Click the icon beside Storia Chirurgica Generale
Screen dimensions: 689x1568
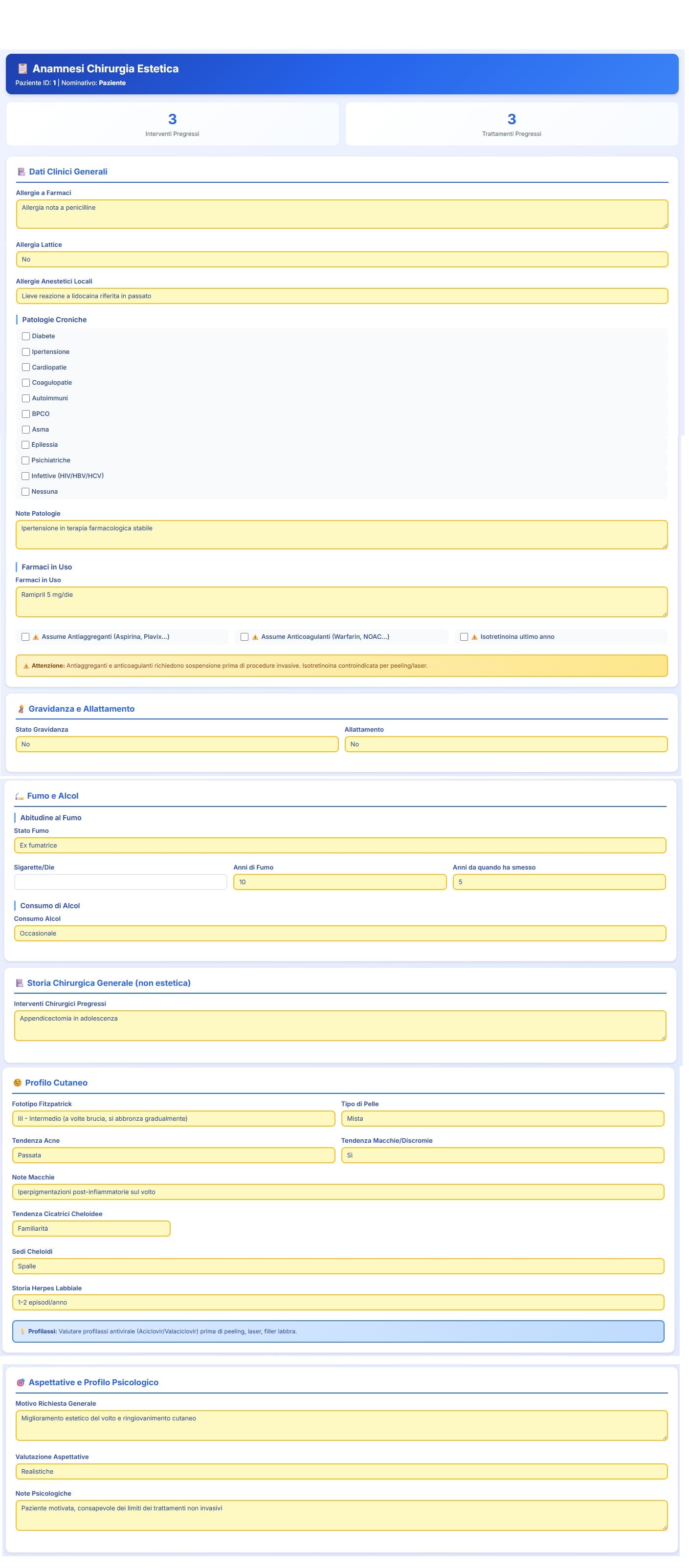pos(20,982)
